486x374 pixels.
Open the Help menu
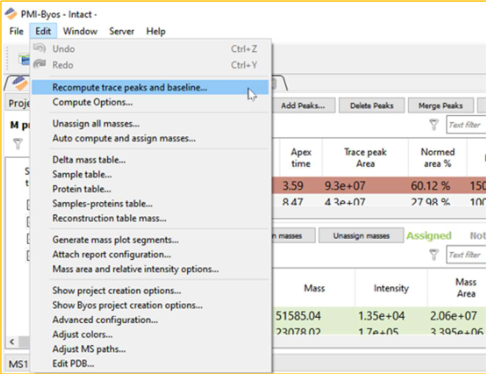tap(156, 31)
